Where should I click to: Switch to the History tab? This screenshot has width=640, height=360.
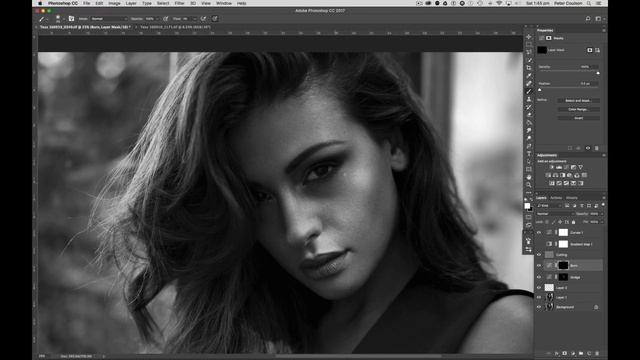pos(572,198)
